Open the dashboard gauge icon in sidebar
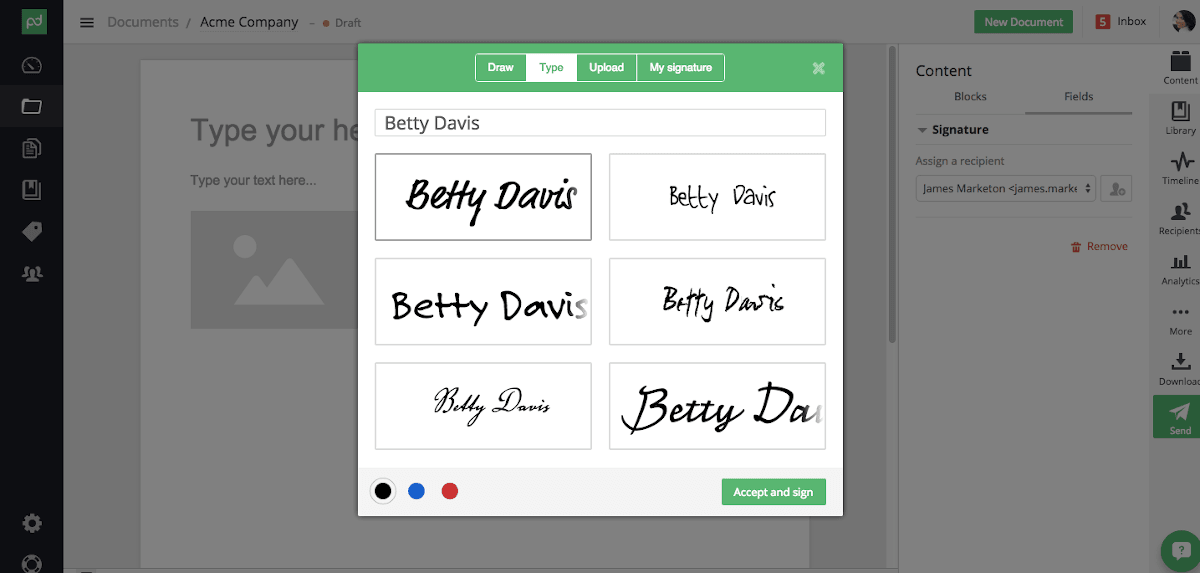The width and height of the screenshot is (1200, 573). (x=31, y=66)
